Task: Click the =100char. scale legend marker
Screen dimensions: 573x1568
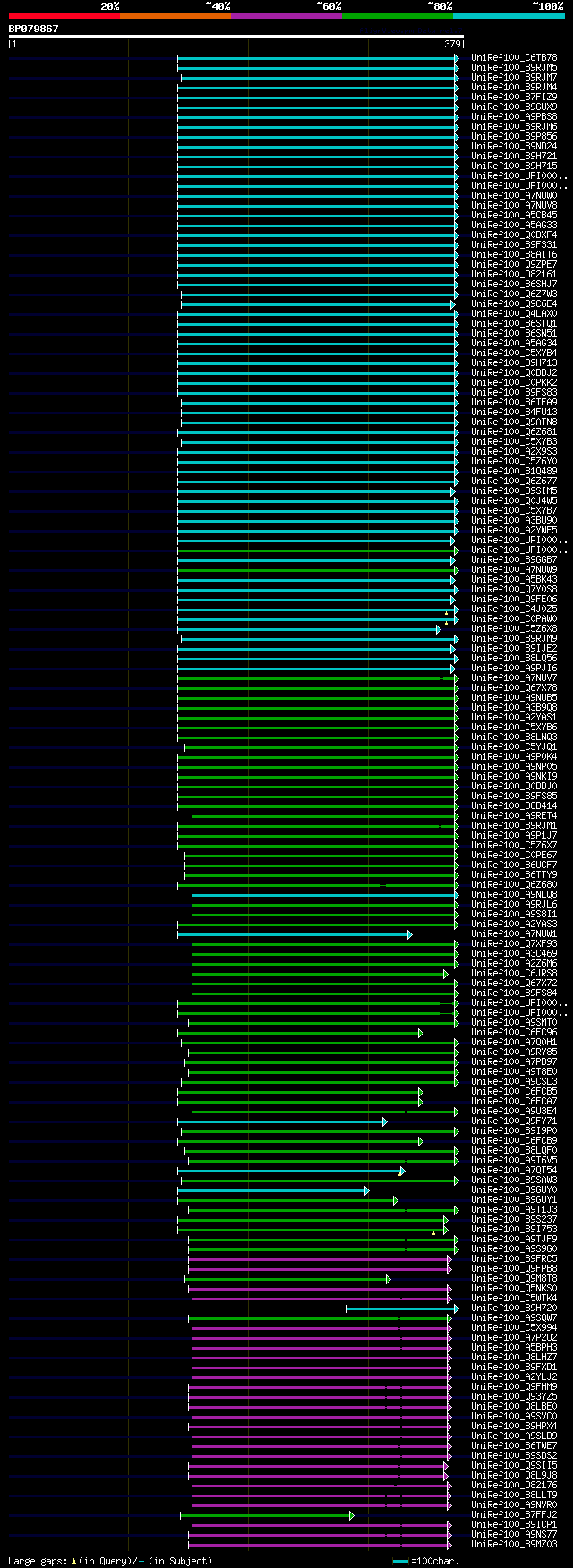Action: (x=426, y=1562)
